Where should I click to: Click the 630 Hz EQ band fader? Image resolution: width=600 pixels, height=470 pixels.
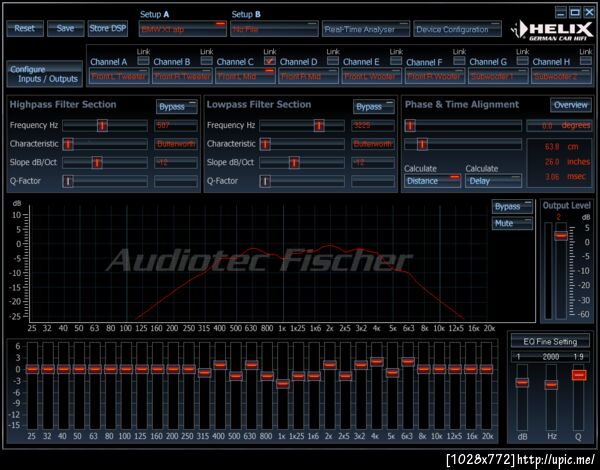(251, 365)
